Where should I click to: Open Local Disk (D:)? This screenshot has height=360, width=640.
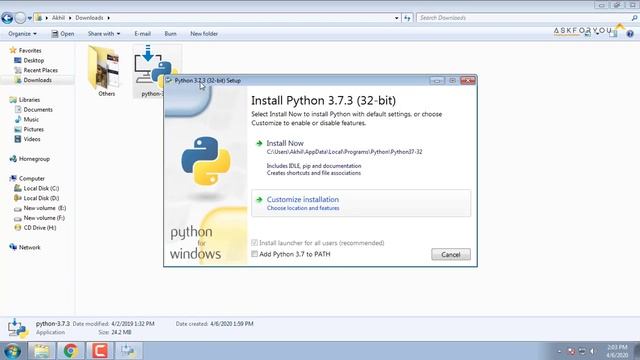click(x=41, y=198)
